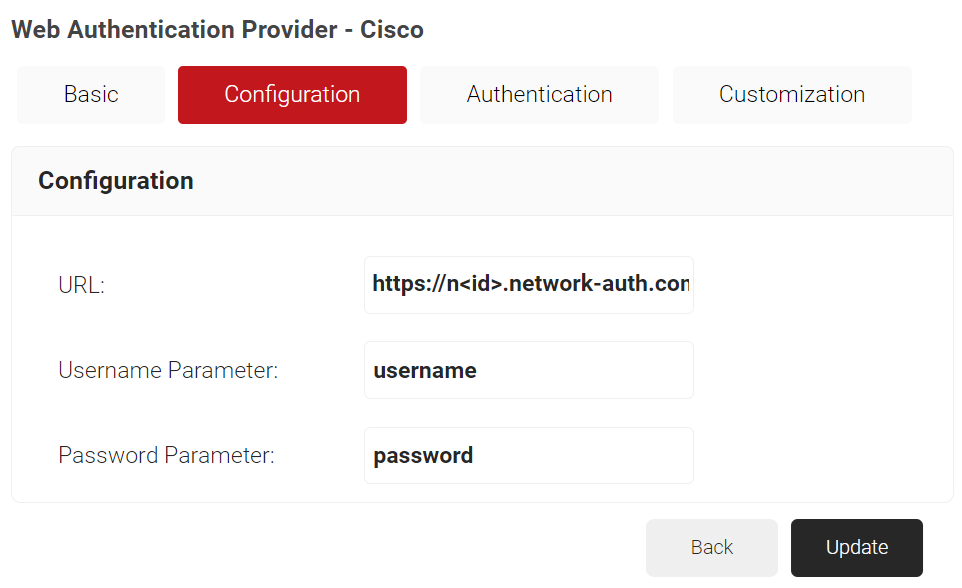Viewport: 962px width, 588px height.
Task: Click the red highlighted active tab
Action: coord(292,95)
